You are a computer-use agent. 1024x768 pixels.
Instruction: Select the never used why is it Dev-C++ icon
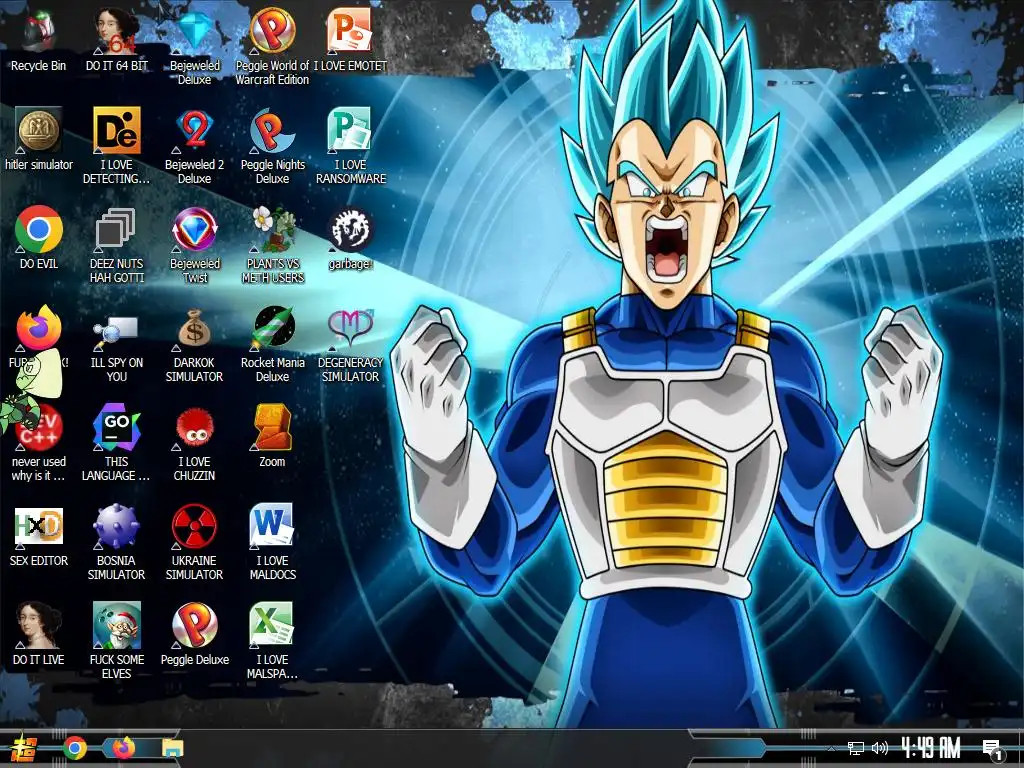(39, 443)
